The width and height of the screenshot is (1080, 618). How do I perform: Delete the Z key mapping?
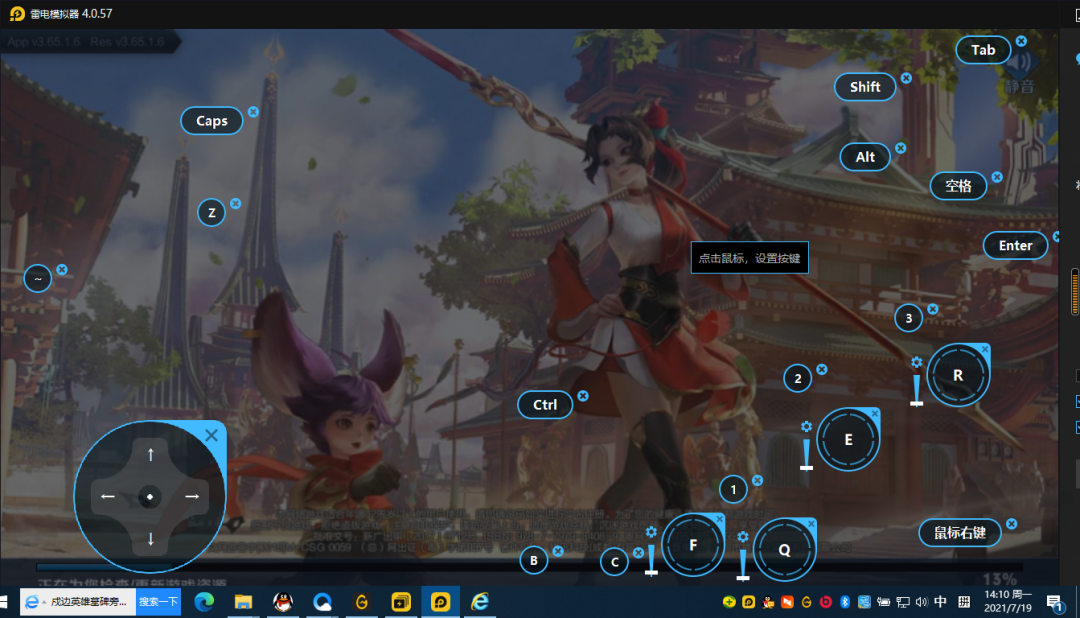point(236,203)
